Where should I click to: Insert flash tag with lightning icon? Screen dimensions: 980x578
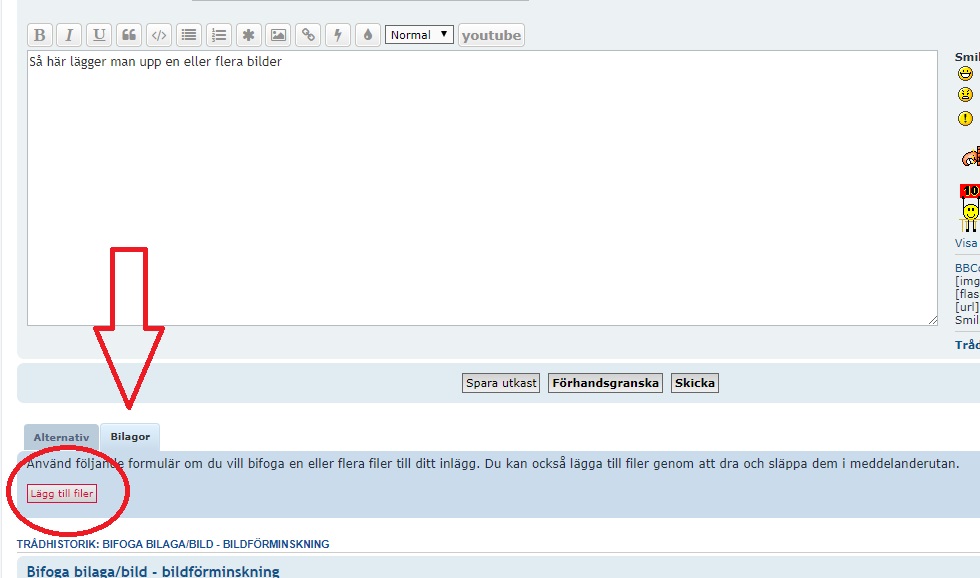pos(338,35)
